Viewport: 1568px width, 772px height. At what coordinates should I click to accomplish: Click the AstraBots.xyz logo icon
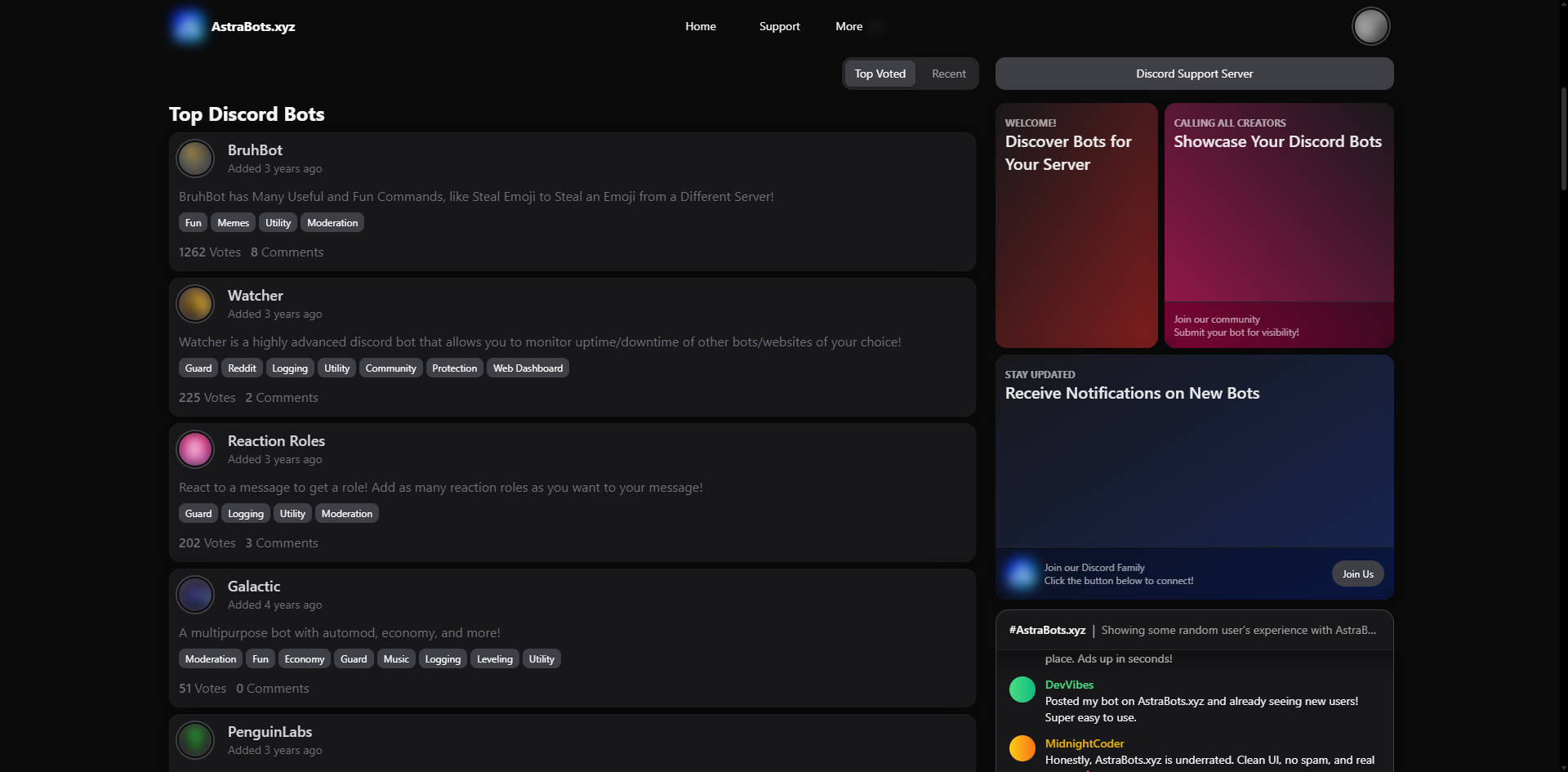tap(188, 26)
